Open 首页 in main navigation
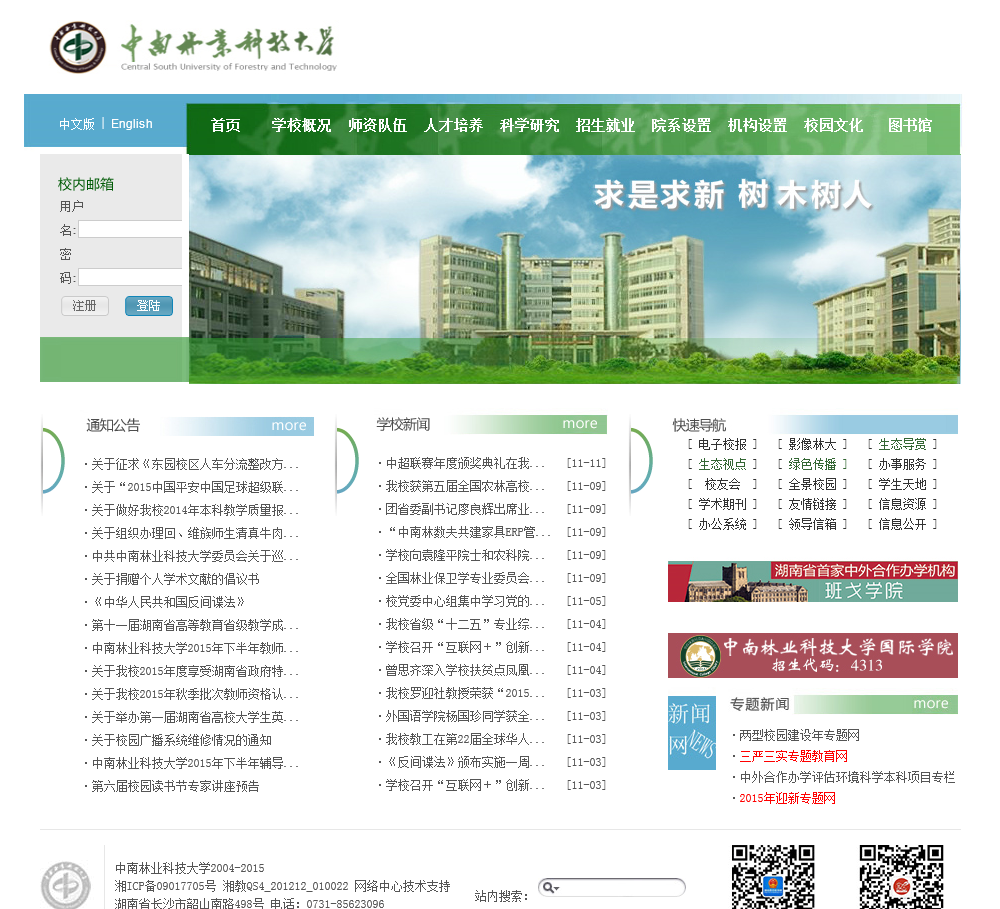1000x909 pixels. coord(226,125)
